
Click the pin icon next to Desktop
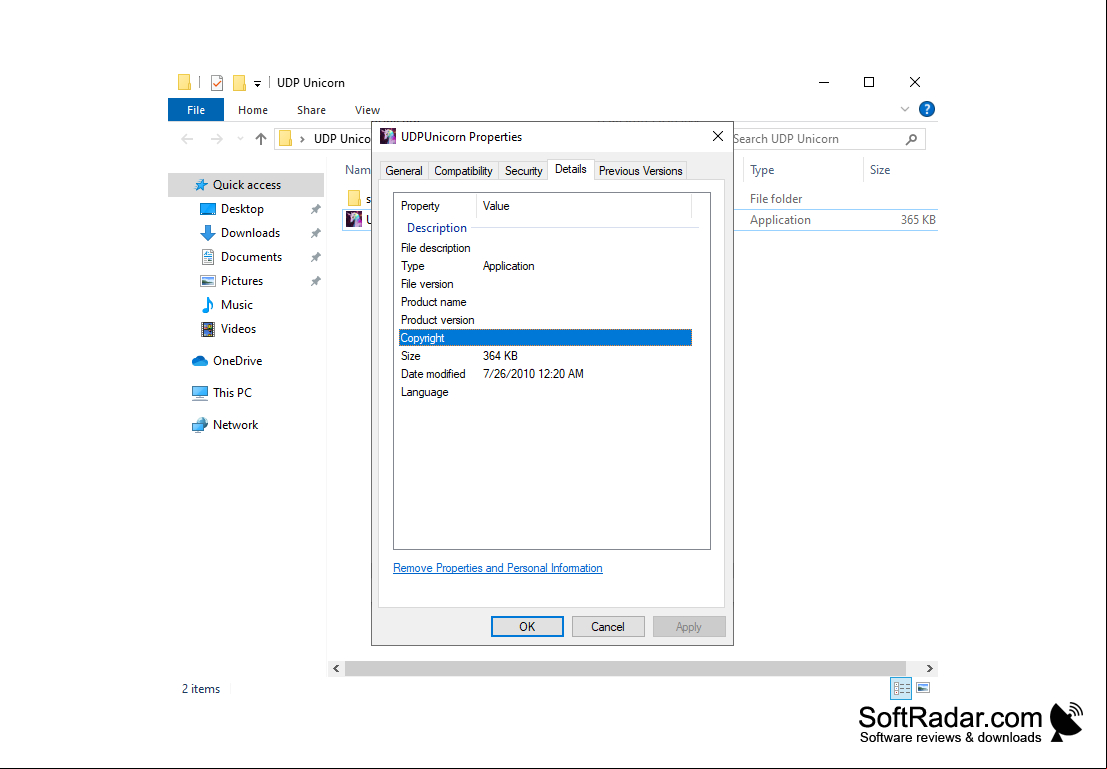pos(316,209)
